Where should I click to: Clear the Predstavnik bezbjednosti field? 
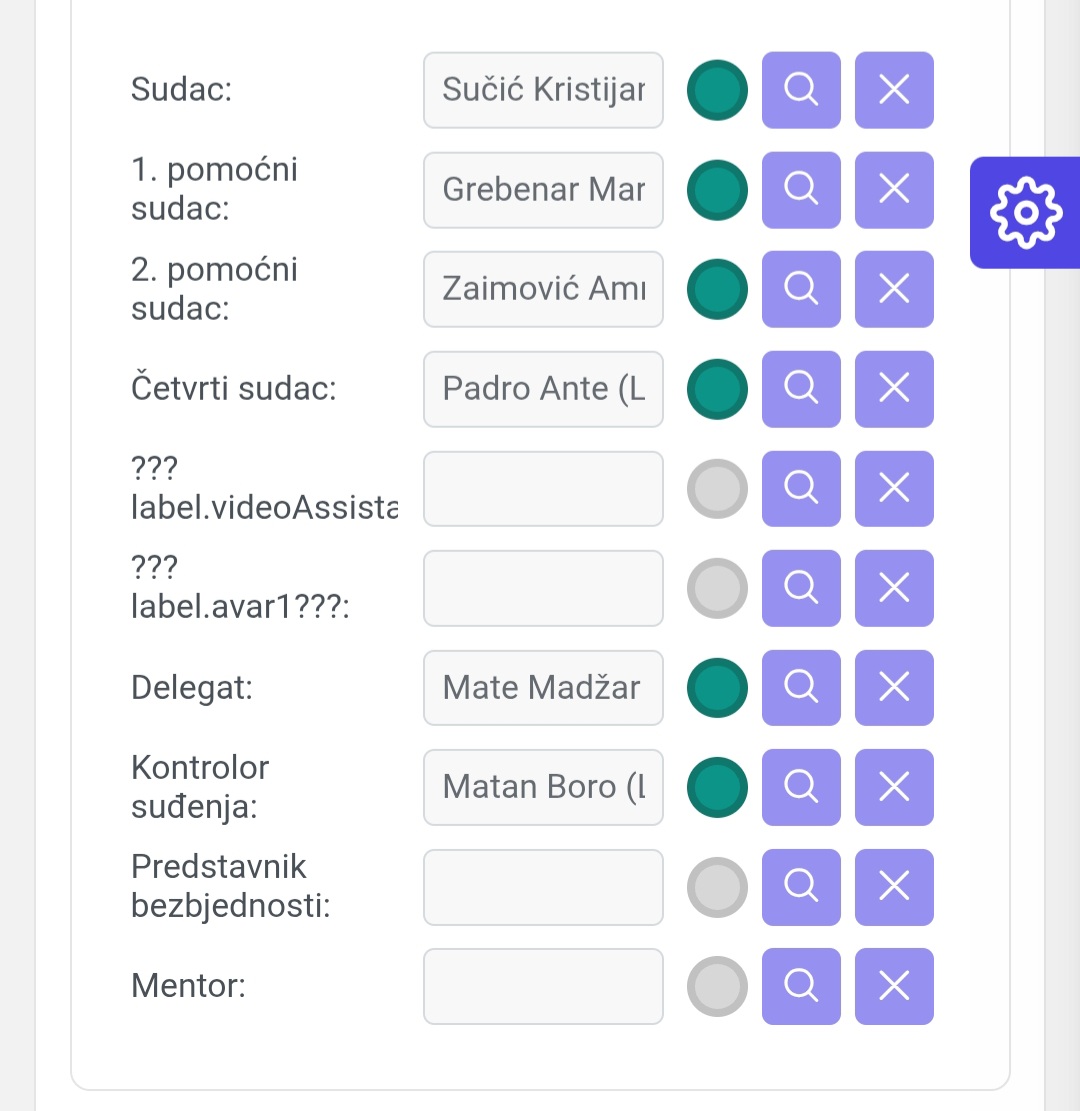coord(894,887)
